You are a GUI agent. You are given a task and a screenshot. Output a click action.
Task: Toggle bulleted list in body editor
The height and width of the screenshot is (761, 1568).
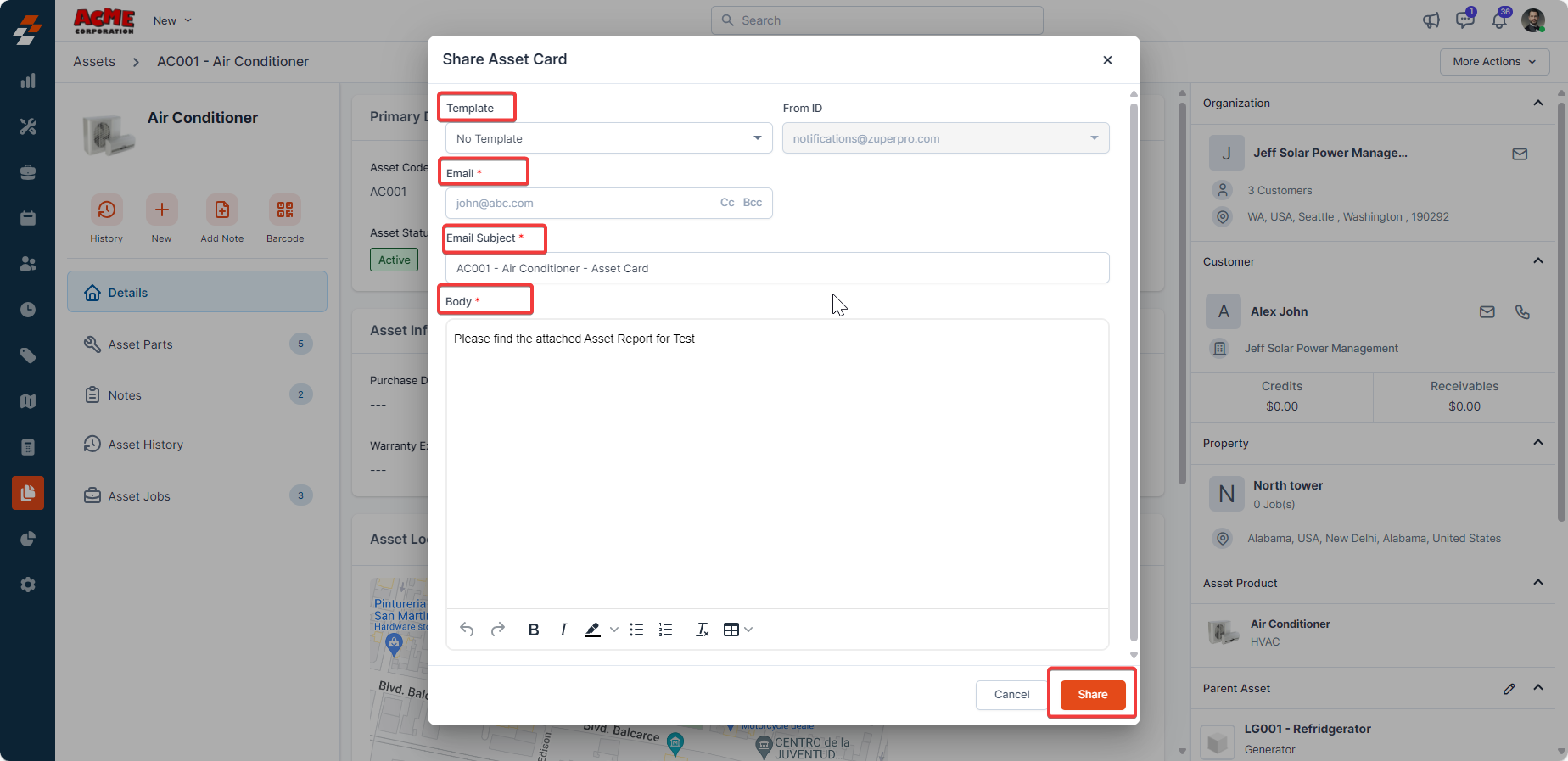coord(636,630)
